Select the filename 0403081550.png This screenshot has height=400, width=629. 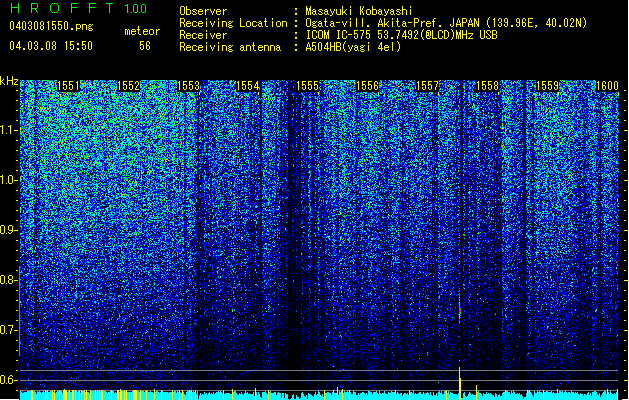coord(51,27)
